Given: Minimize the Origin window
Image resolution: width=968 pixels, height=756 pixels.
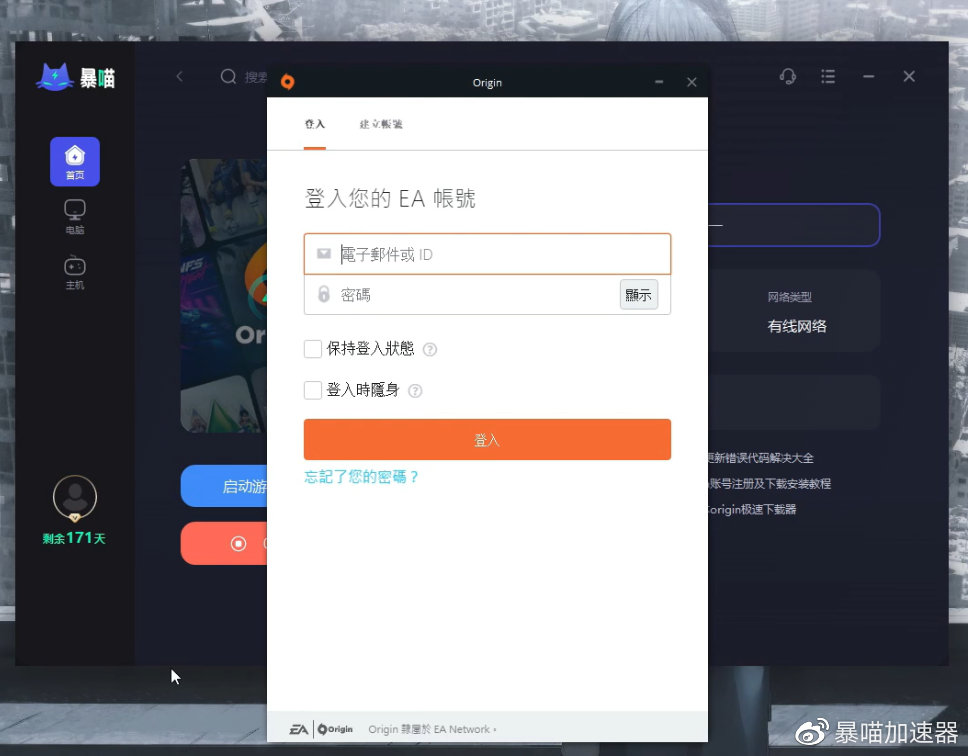Looking at the screenshot, I should click(x=659, y=82).
